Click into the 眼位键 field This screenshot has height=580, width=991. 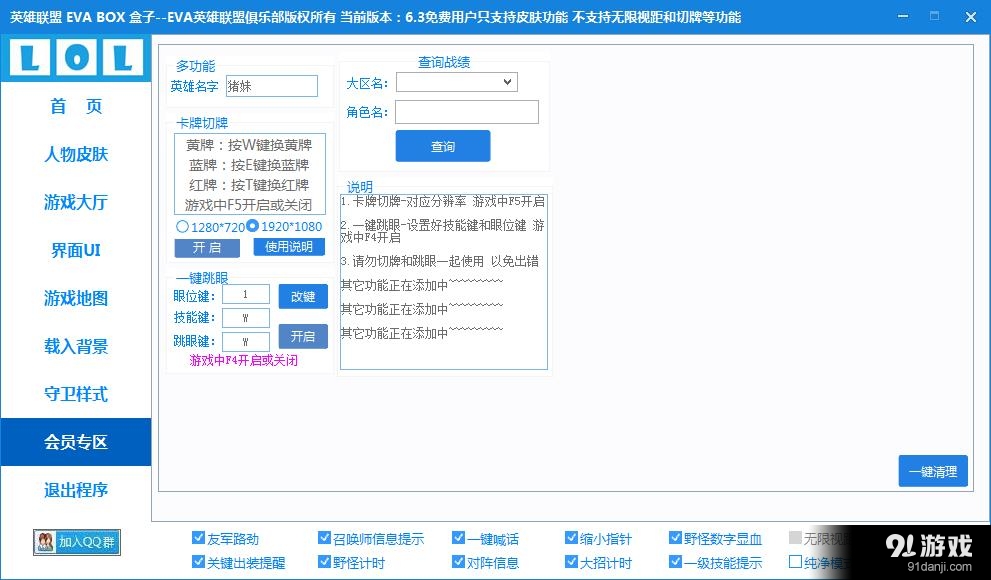click(246, 294)
